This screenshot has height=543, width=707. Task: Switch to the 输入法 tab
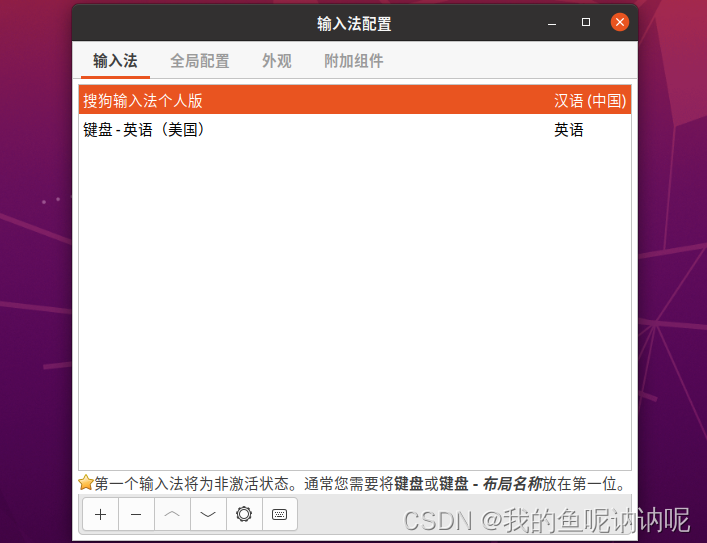115,61
